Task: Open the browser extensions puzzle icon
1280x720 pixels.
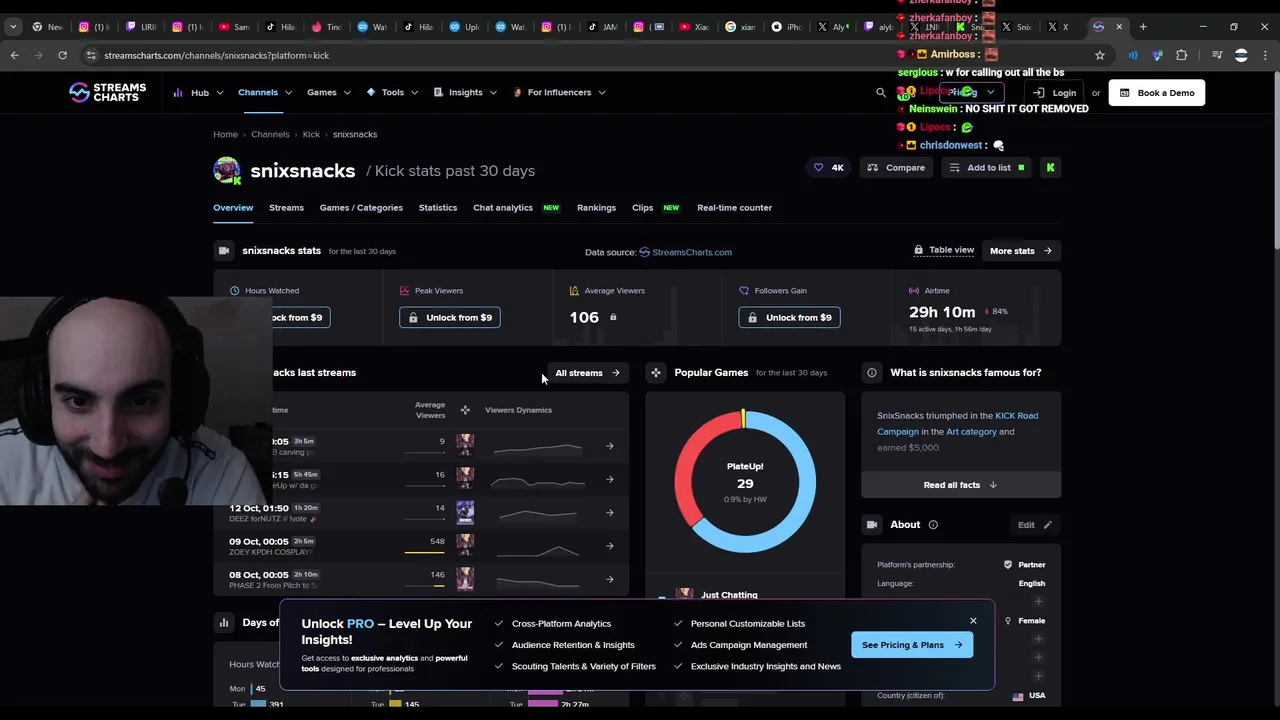Action: [1181, 55]
